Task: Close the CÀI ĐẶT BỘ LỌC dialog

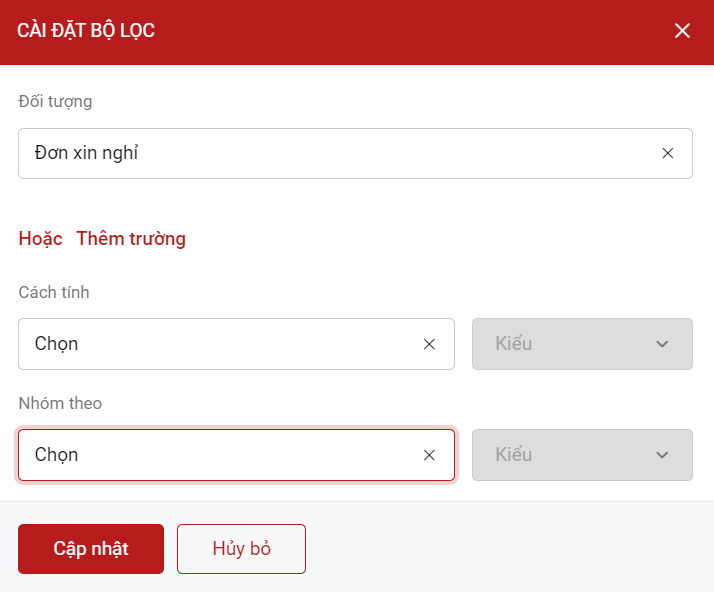Action: tap(683, 31)
